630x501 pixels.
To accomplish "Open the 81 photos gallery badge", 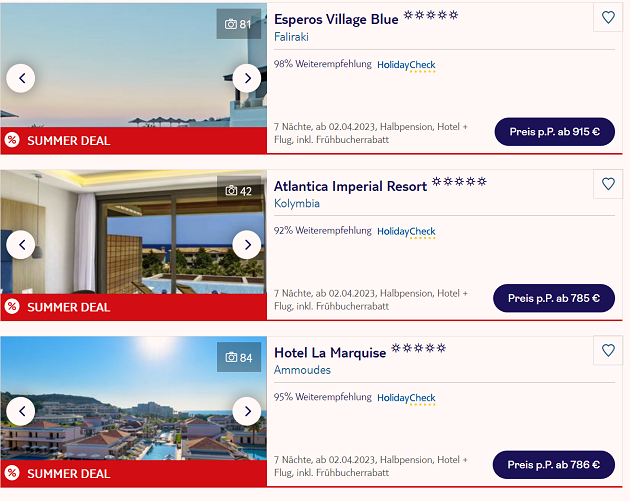I will coord(239,24).
